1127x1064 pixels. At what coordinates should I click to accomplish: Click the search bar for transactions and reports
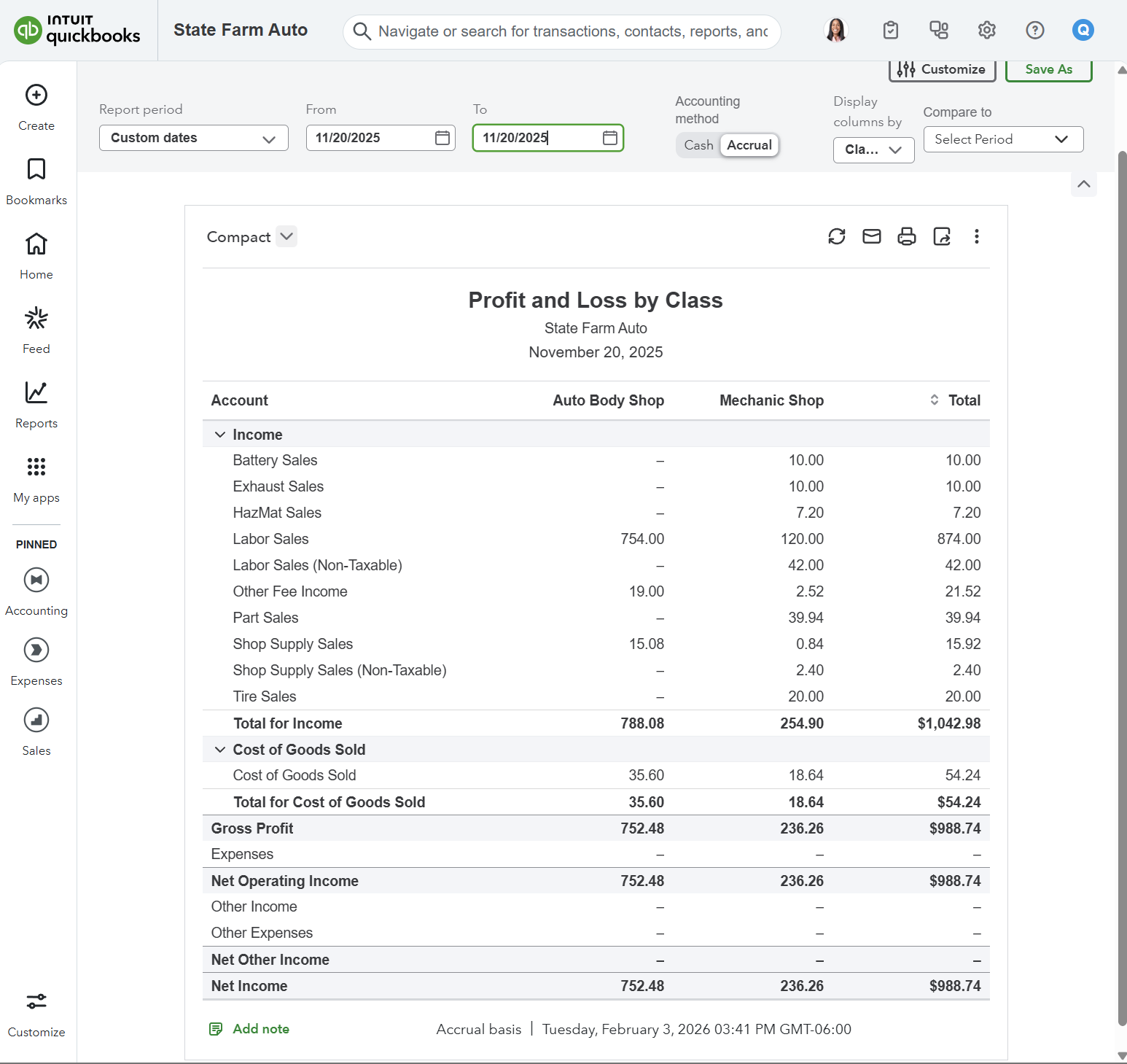click(x=572, y=31)
